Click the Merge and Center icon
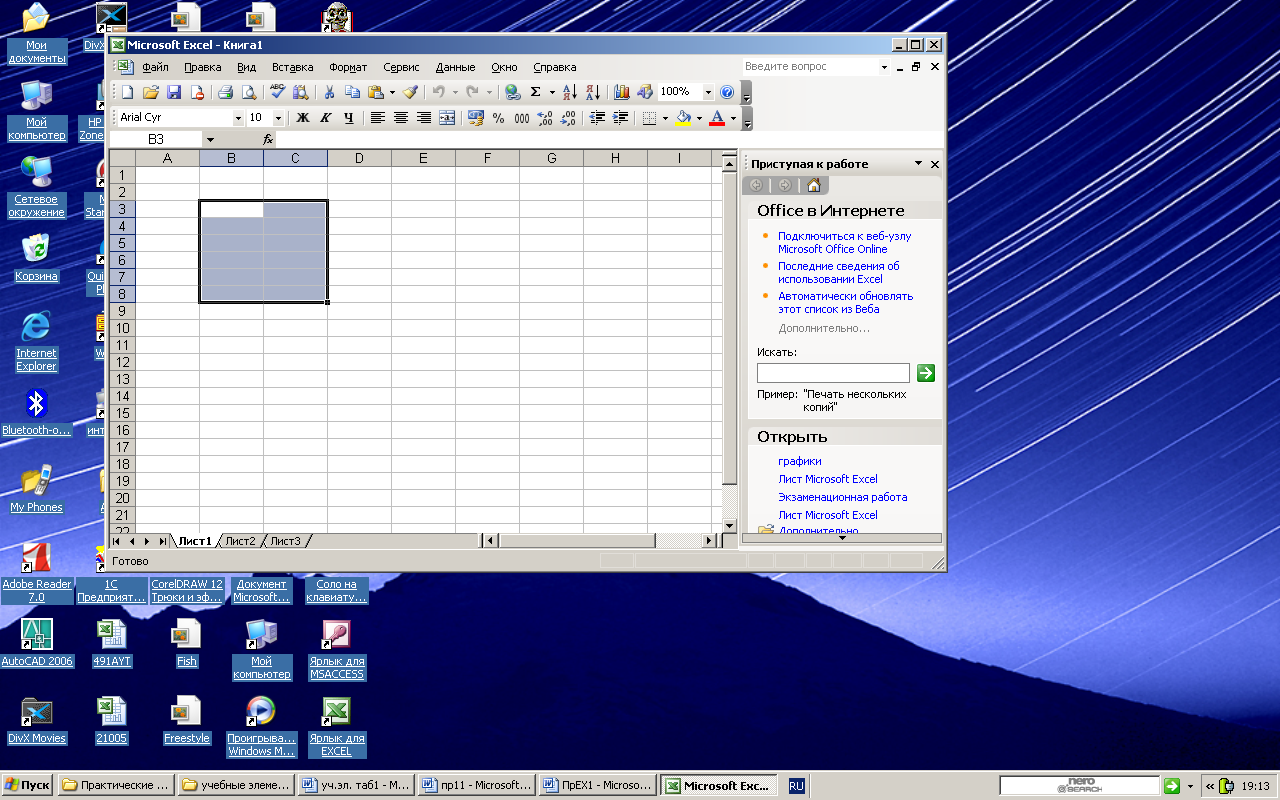This screenshot has width=1280, height=800. [x=447, y=118]
